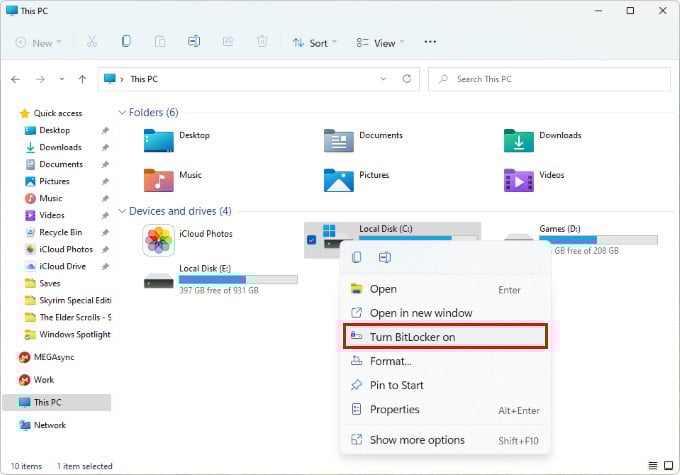
Task: Click the Back navigation arrow
Action: coord(16,79)
